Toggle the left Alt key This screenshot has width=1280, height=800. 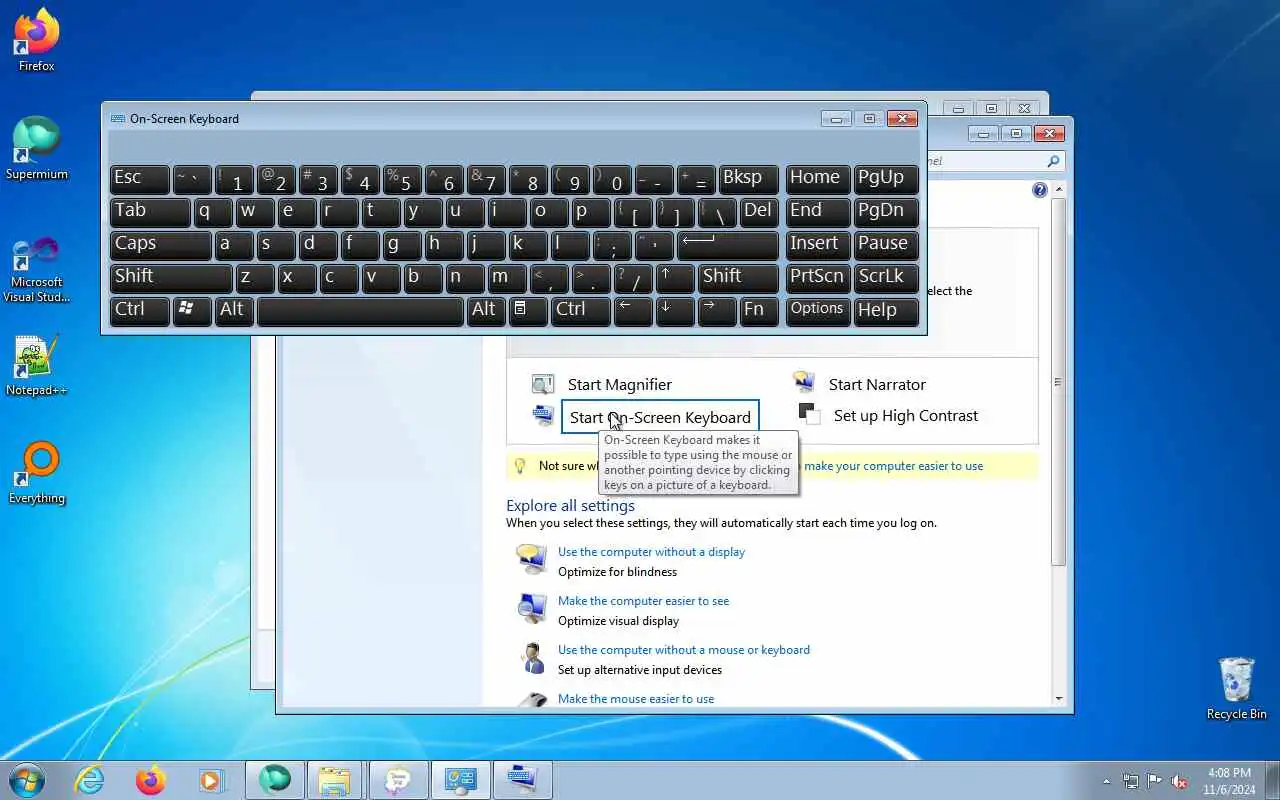pyautogui.click(x=233, y=310)
